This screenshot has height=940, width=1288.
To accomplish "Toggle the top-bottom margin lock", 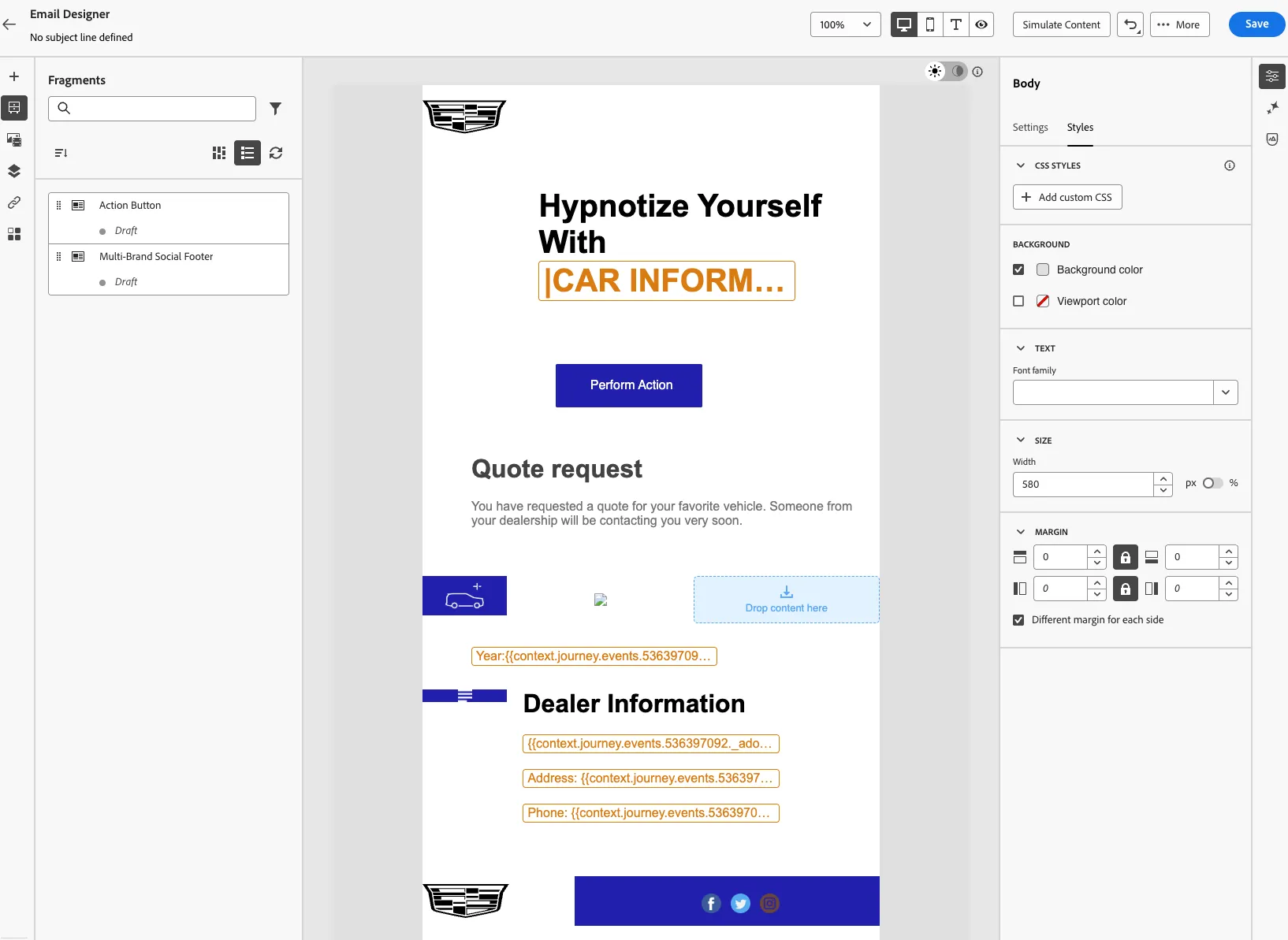I will tap(1126, 557).
